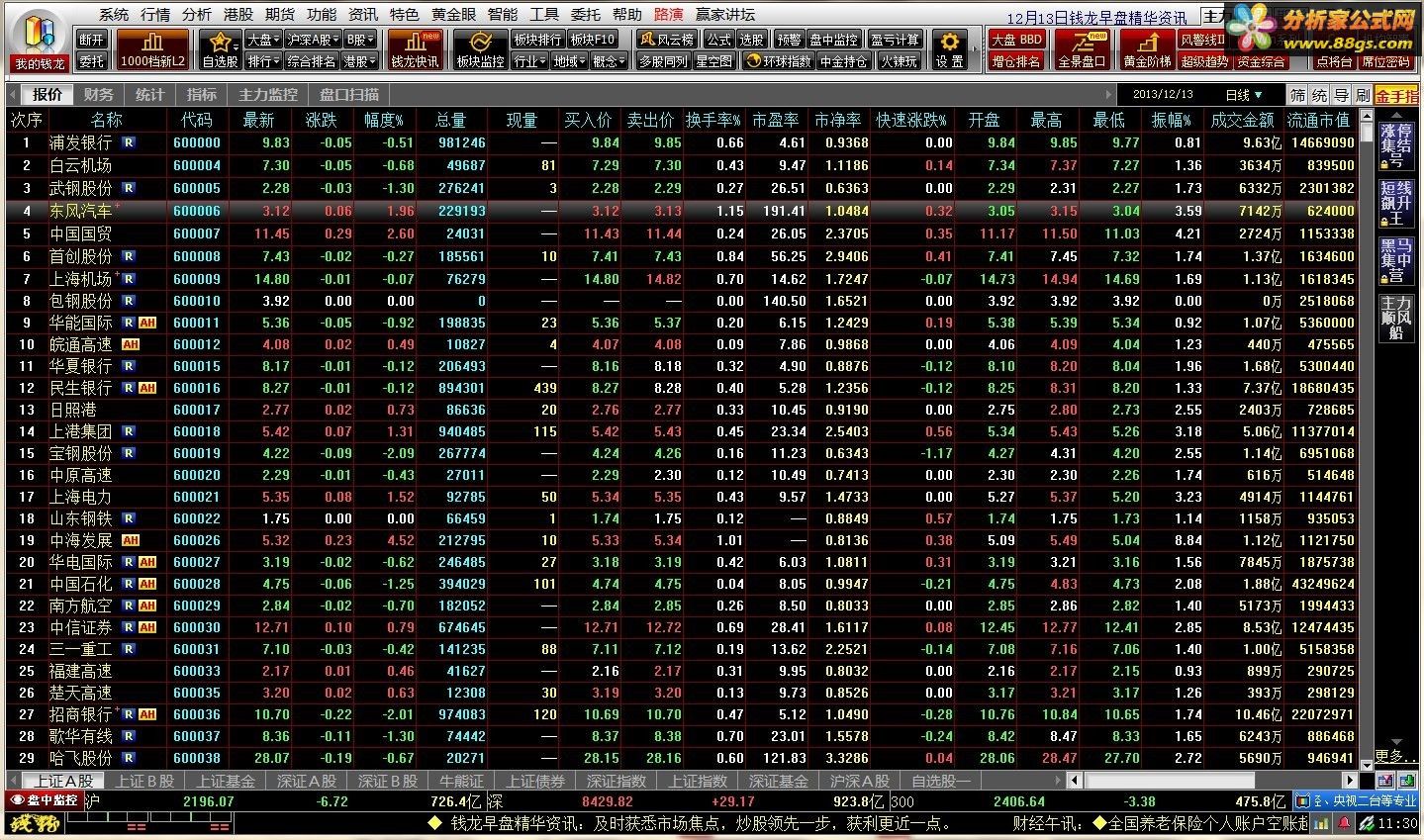Viewport: 1424px width, 840px height.
Task: Expand the 概念 dropdown
Action: [x=609, y=61]
